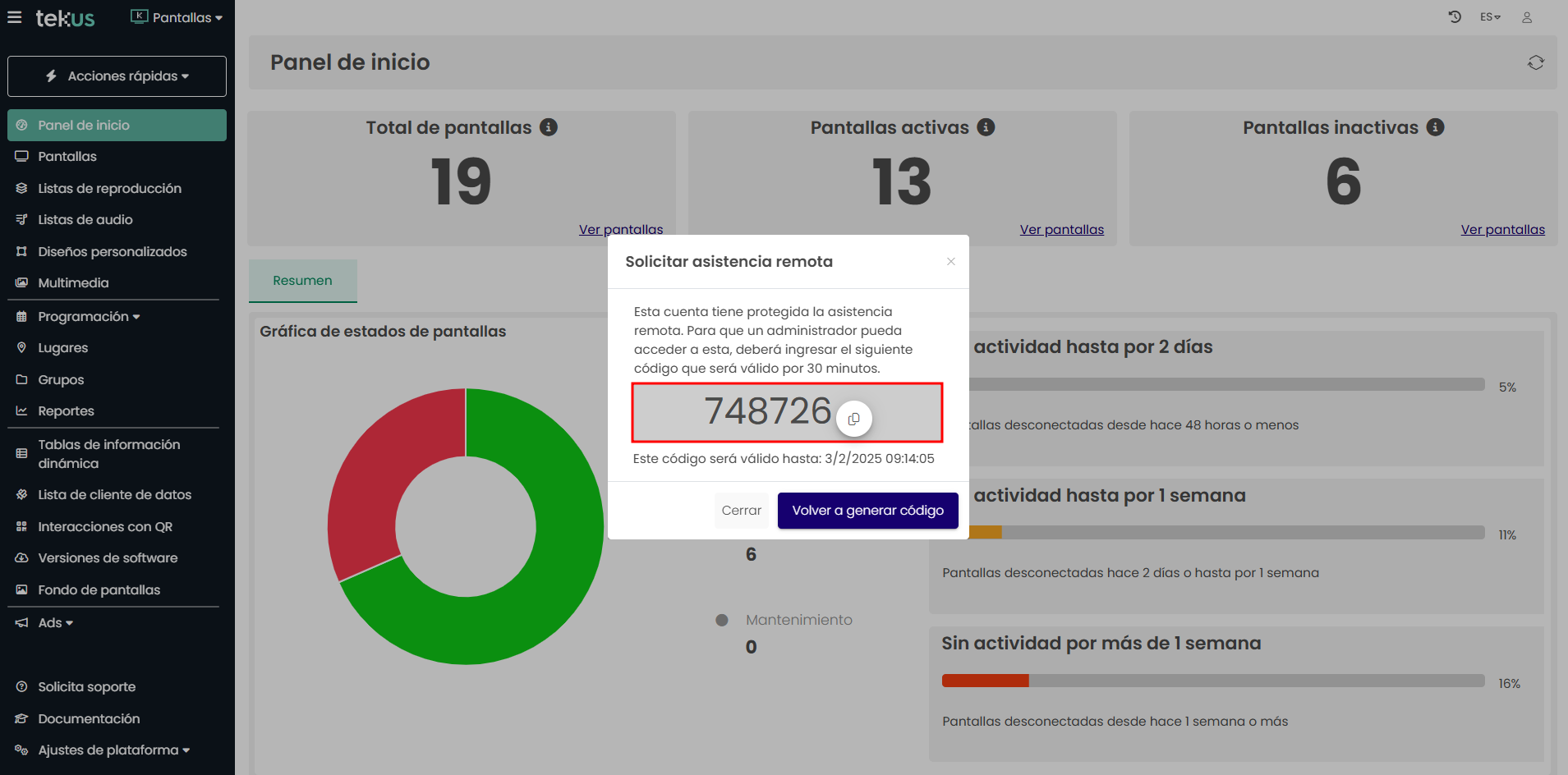Click the history clock icon

pyautogui.click(x=1455, y=17)
